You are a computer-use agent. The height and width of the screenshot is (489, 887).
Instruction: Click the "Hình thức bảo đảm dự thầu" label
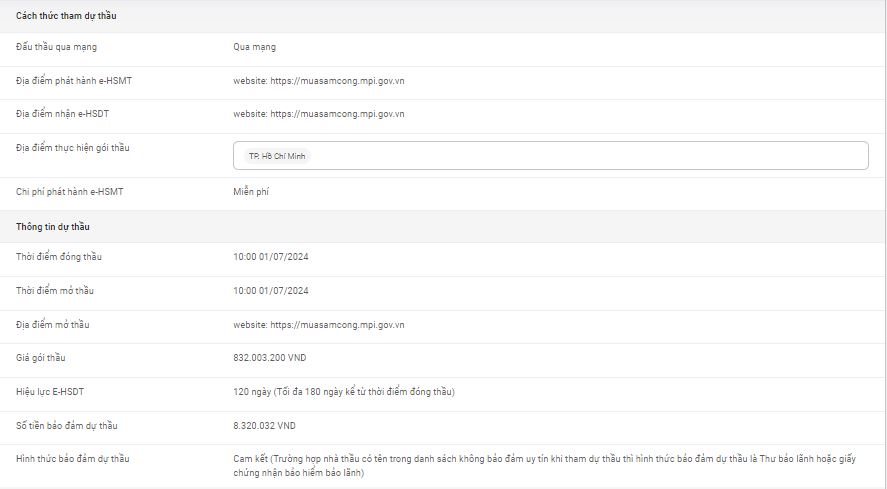pyautogui.click(x=73, y=459)
